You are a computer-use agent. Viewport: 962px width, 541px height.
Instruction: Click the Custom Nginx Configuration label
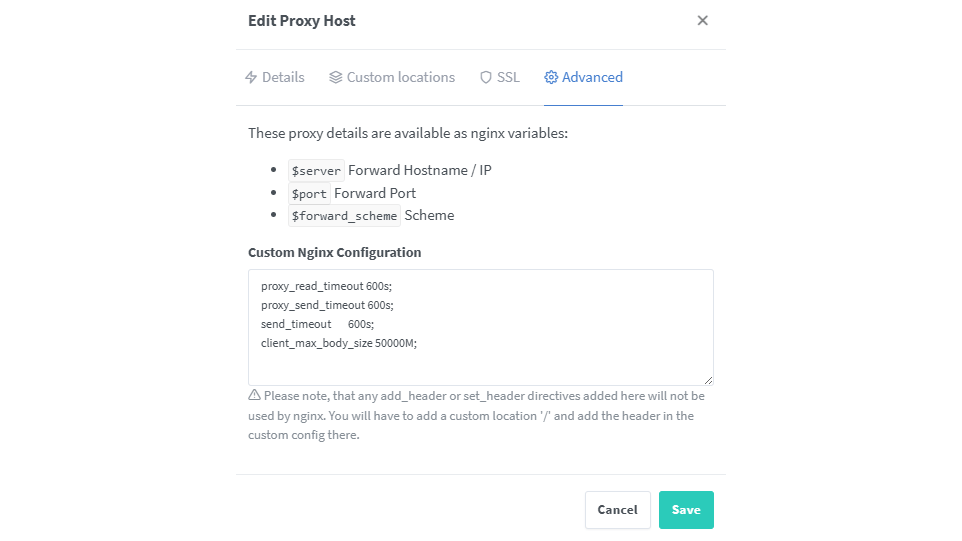[334, 252]
